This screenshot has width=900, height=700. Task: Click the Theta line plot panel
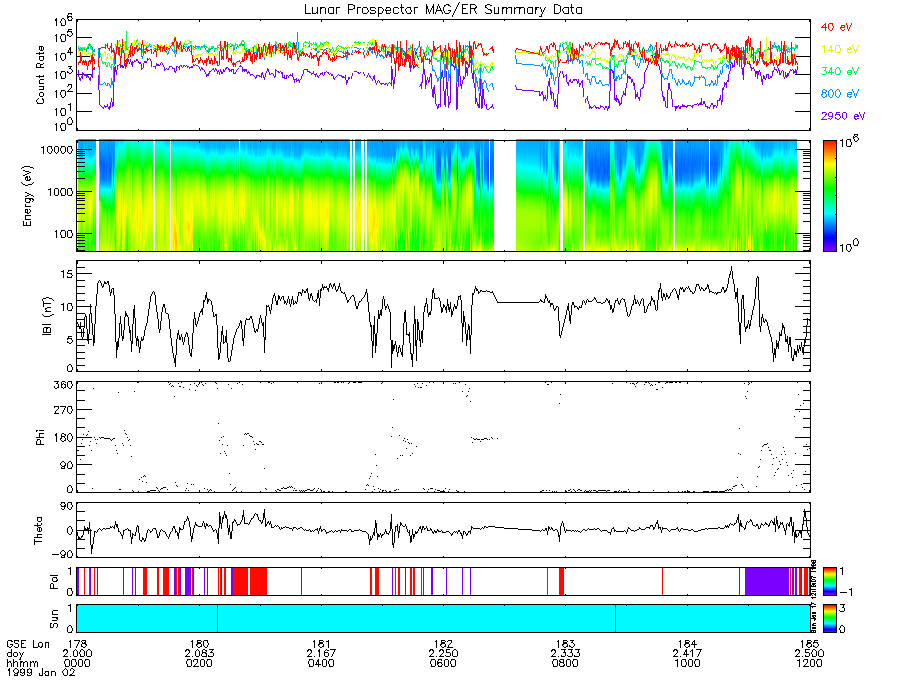[443, 530]
